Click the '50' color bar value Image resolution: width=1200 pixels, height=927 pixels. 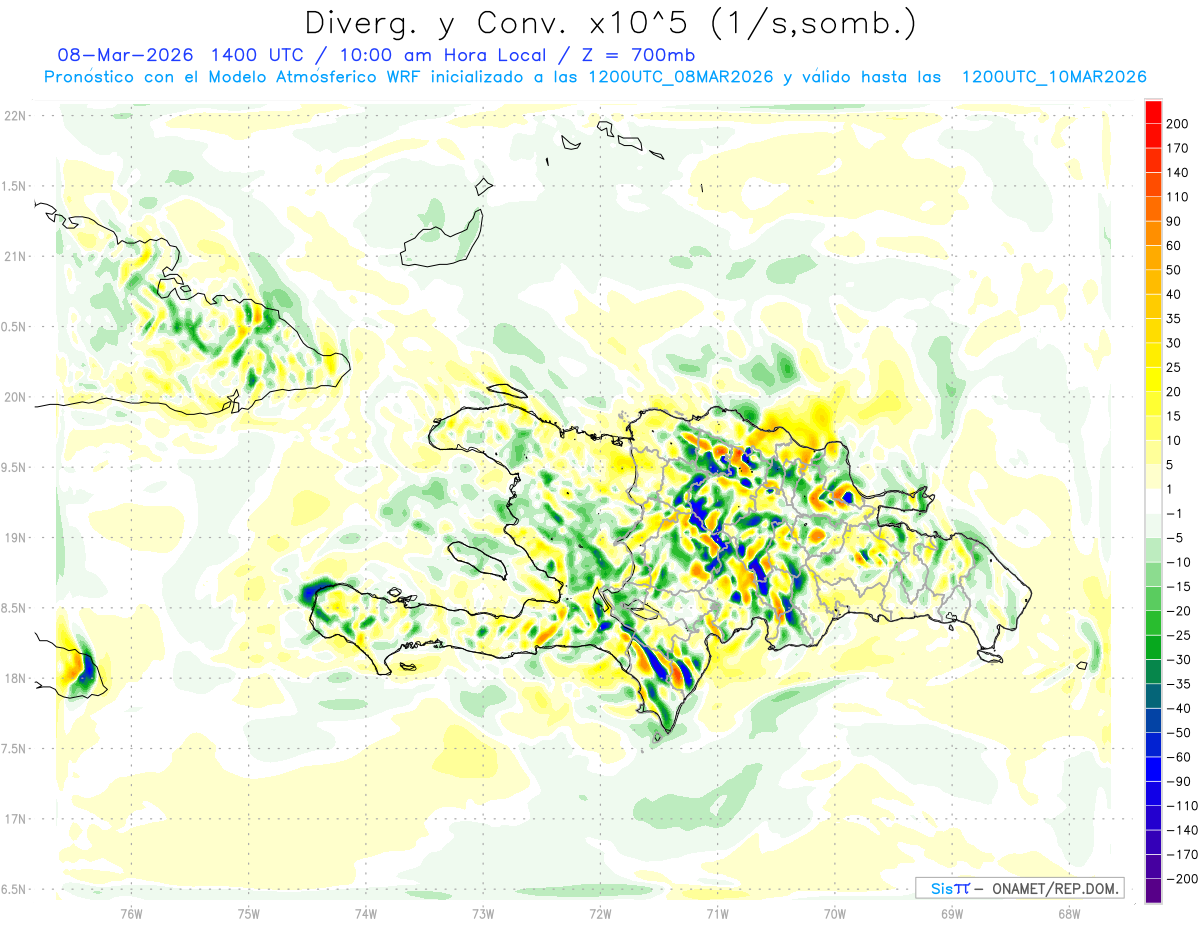1174,270
